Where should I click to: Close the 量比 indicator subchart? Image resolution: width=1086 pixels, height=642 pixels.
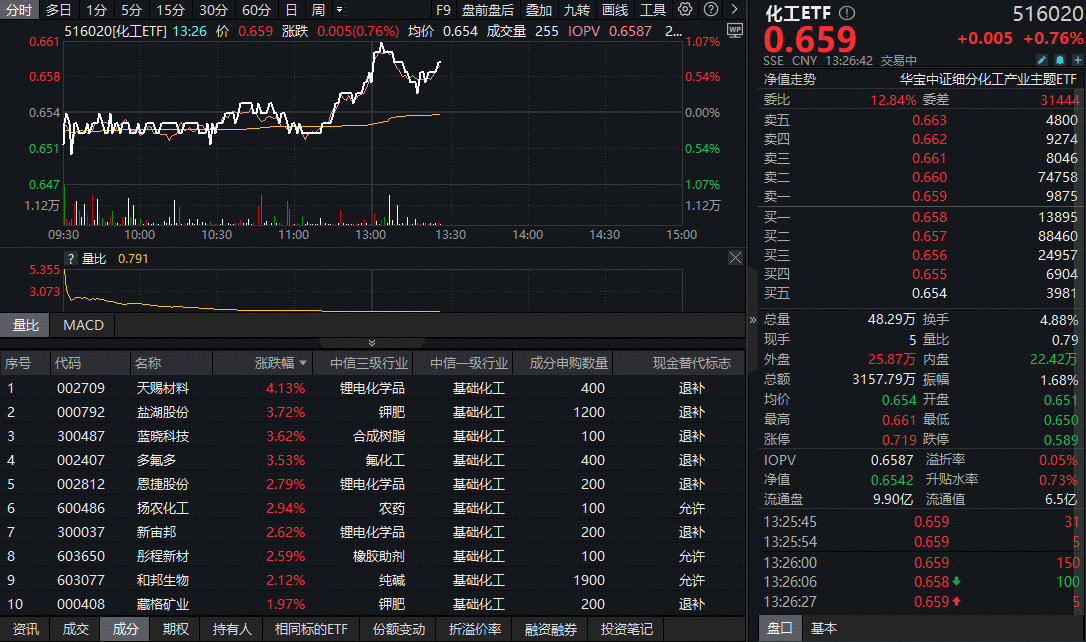pyautogui.click(x=735, y=257)
